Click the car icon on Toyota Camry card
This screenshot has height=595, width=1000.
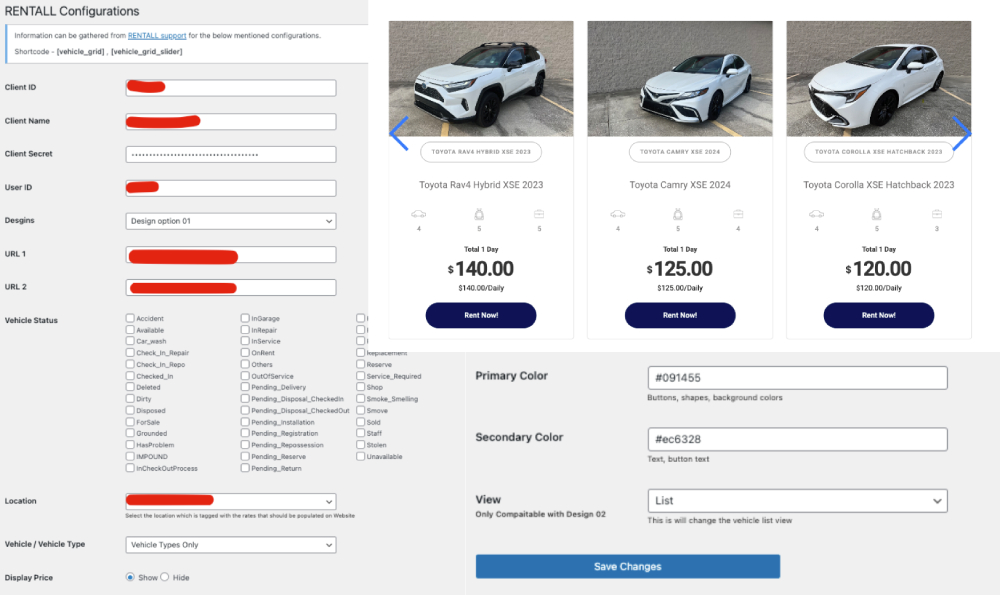pos(618,213)
